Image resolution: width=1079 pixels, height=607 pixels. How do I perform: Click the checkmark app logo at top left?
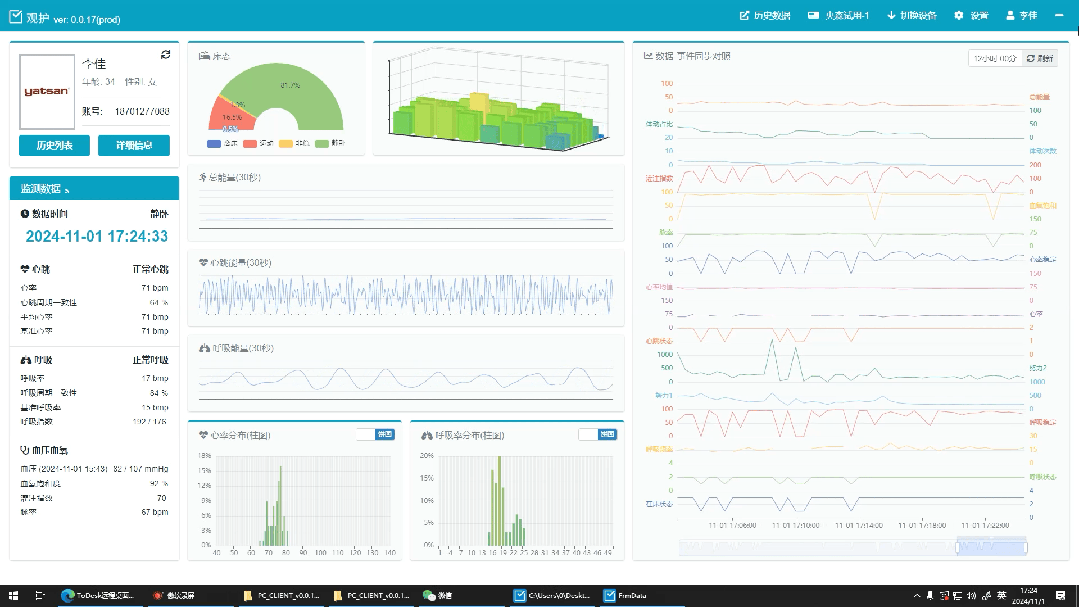click(x=16, y=17)
